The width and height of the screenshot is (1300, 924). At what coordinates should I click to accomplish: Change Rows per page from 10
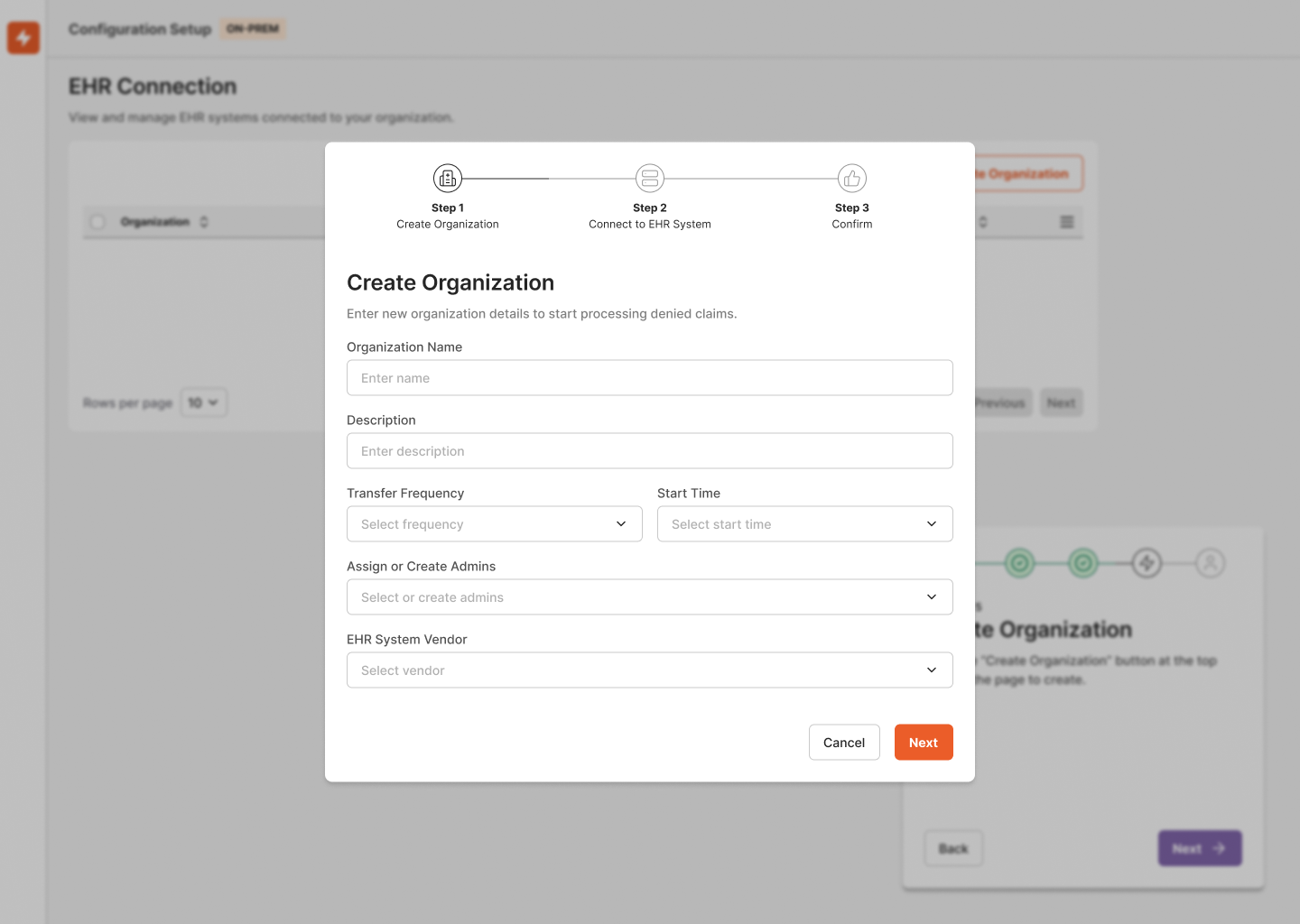coord(203,402)
